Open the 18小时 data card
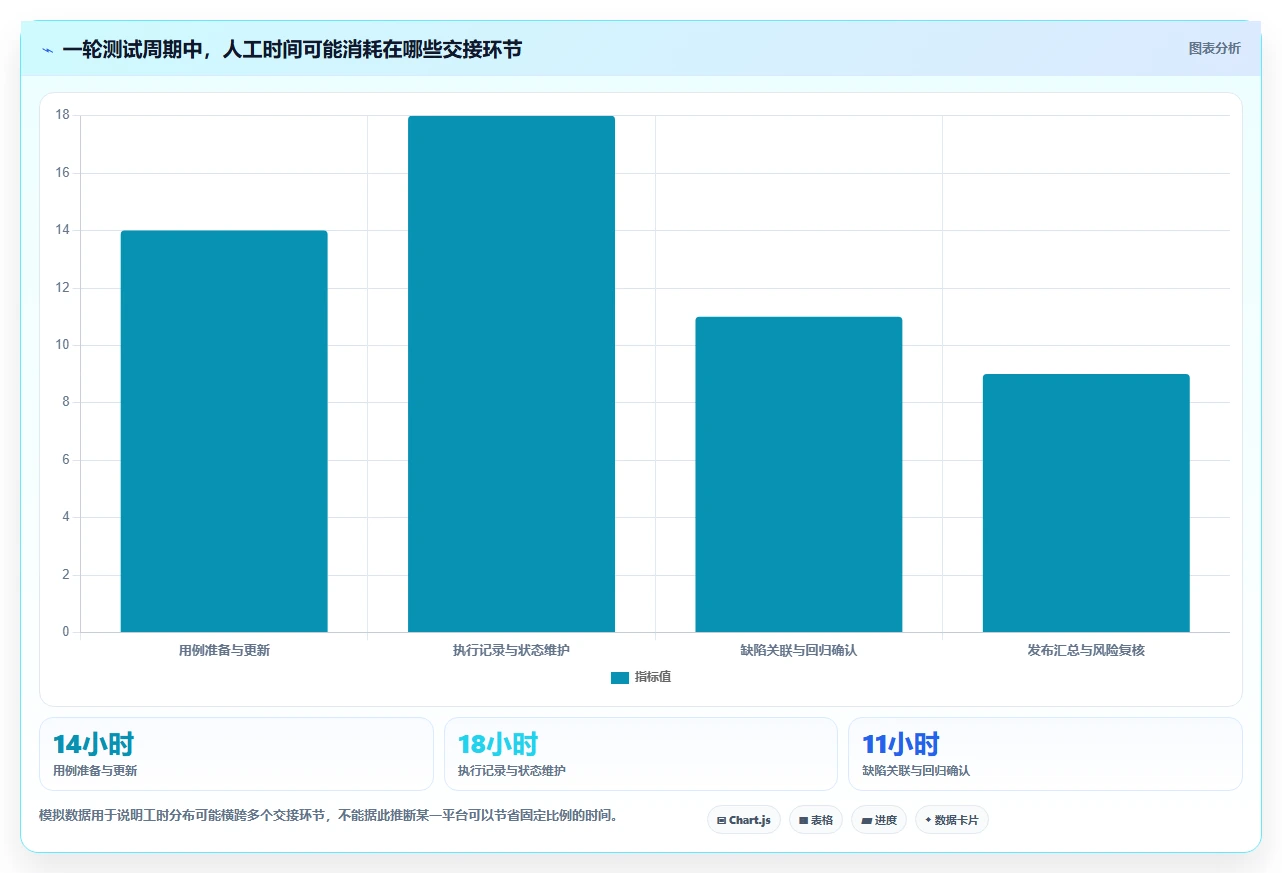The image size is (1282, 873). coord(641,754)
